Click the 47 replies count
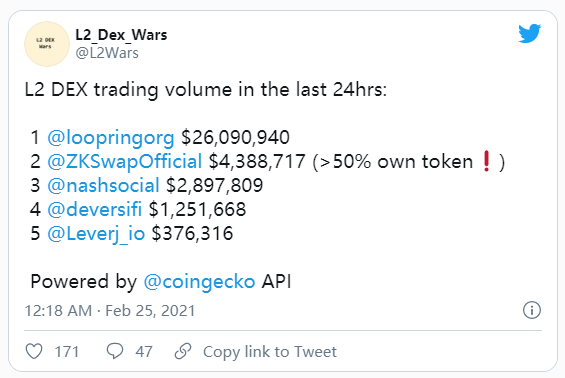 [144, 352]
